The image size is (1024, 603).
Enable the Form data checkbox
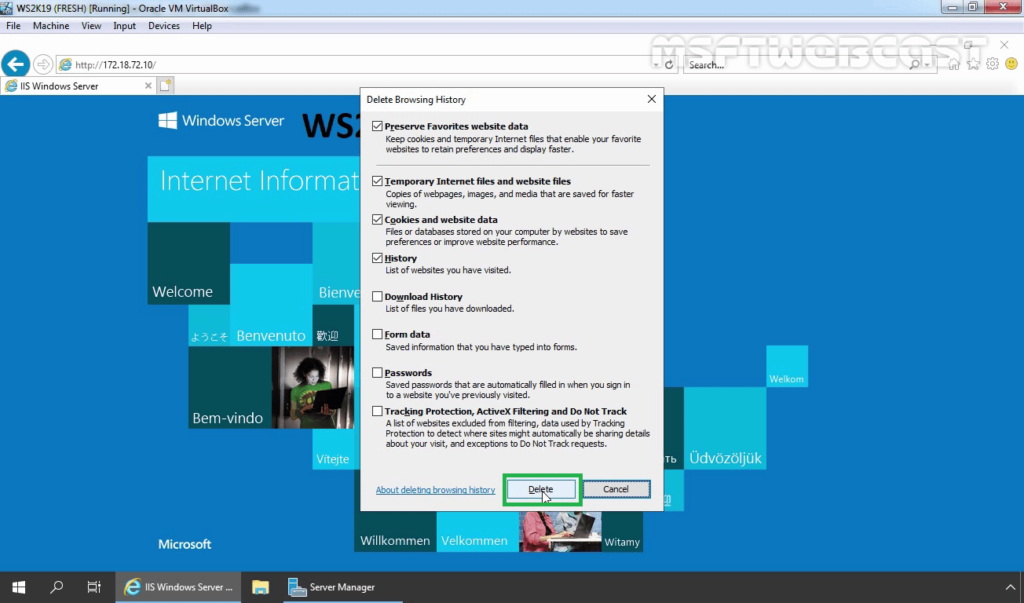(377, 334)
